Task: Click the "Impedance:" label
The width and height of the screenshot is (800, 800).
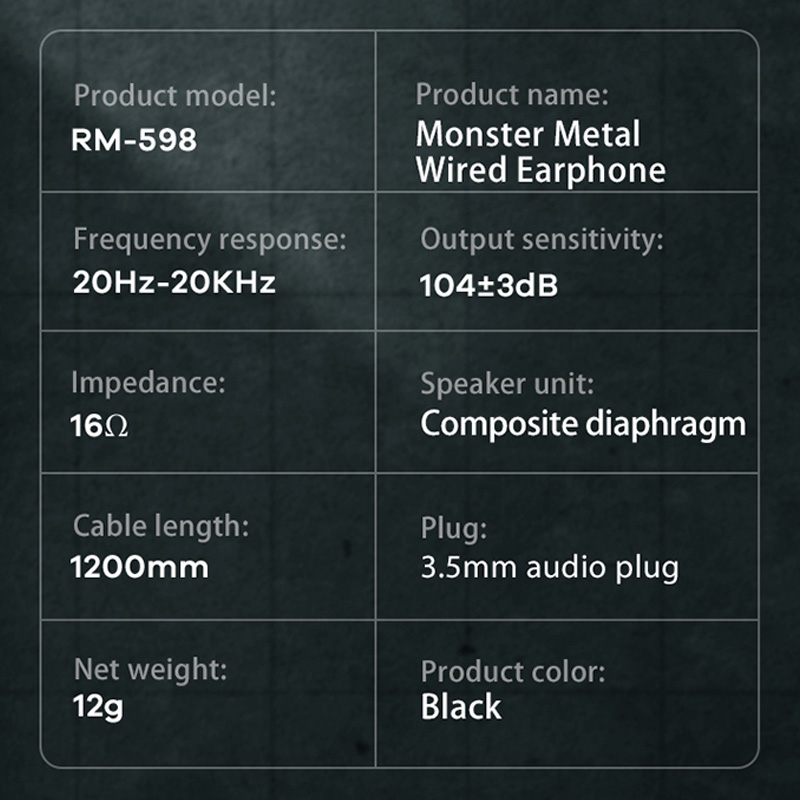Action: click(x=149, y=383)
